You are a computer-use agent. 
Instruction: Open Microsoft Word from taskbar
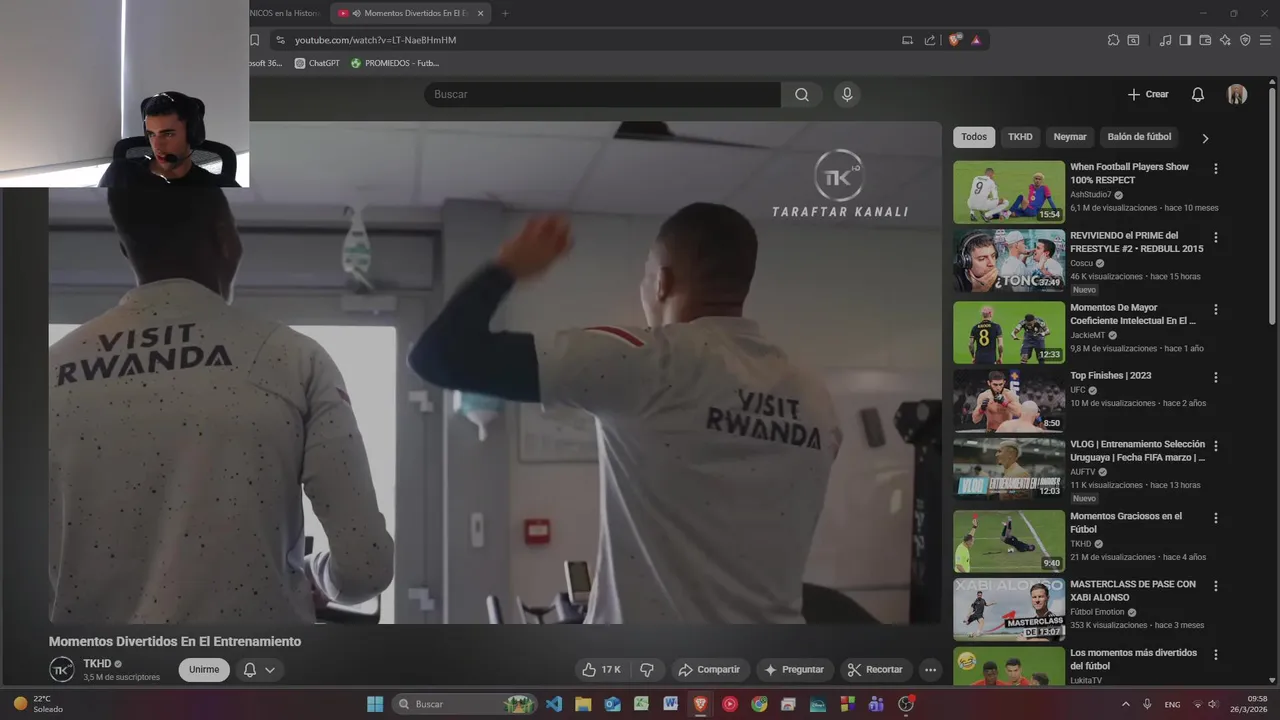coord(670,704)
